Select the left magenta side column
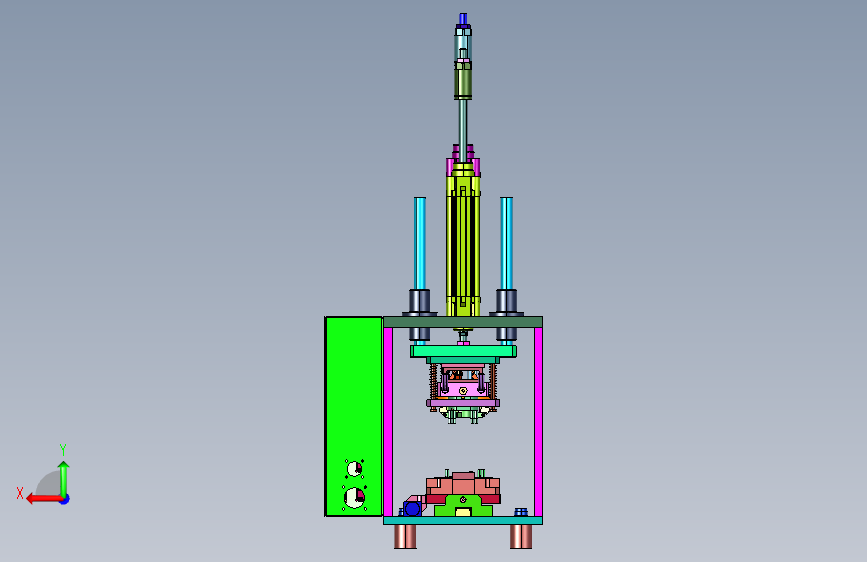The image size is (867, 562). [x=388, y=422]
